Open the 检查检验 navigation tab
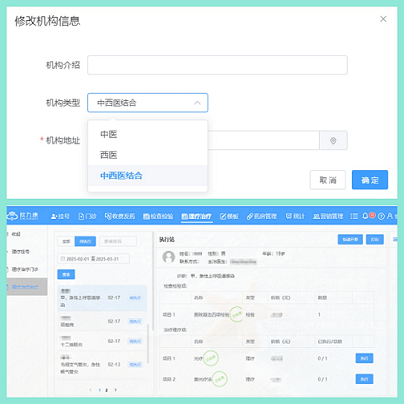Viewport: 404px width, 404px height. [158, 216]
